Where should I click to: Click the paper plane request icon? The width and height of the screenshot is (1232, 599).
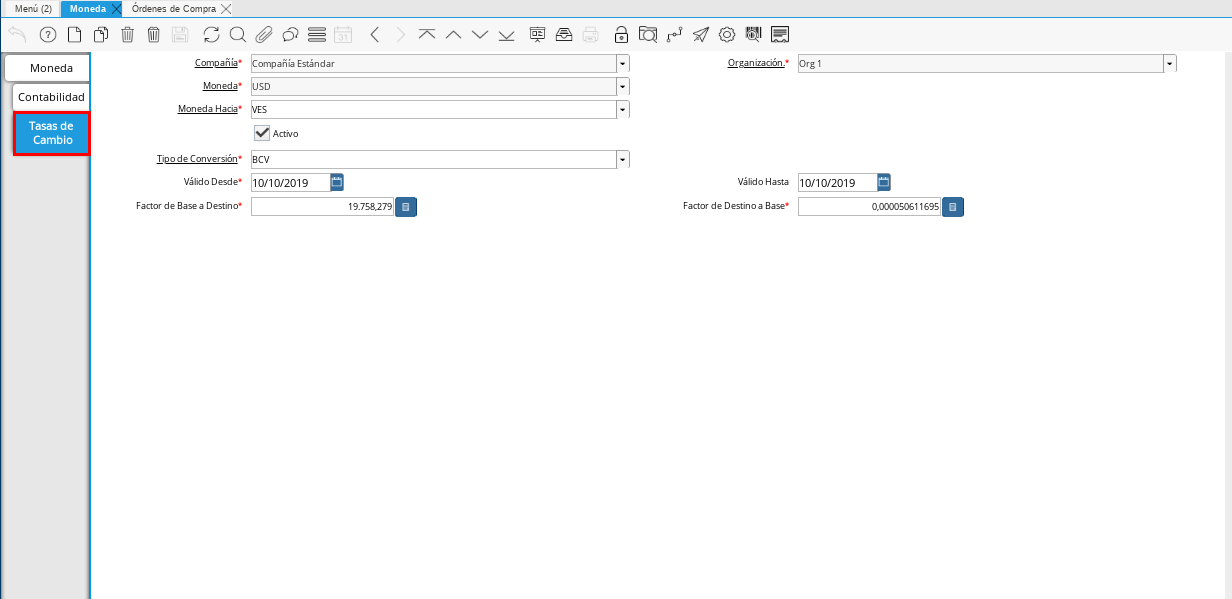(701, 34)
